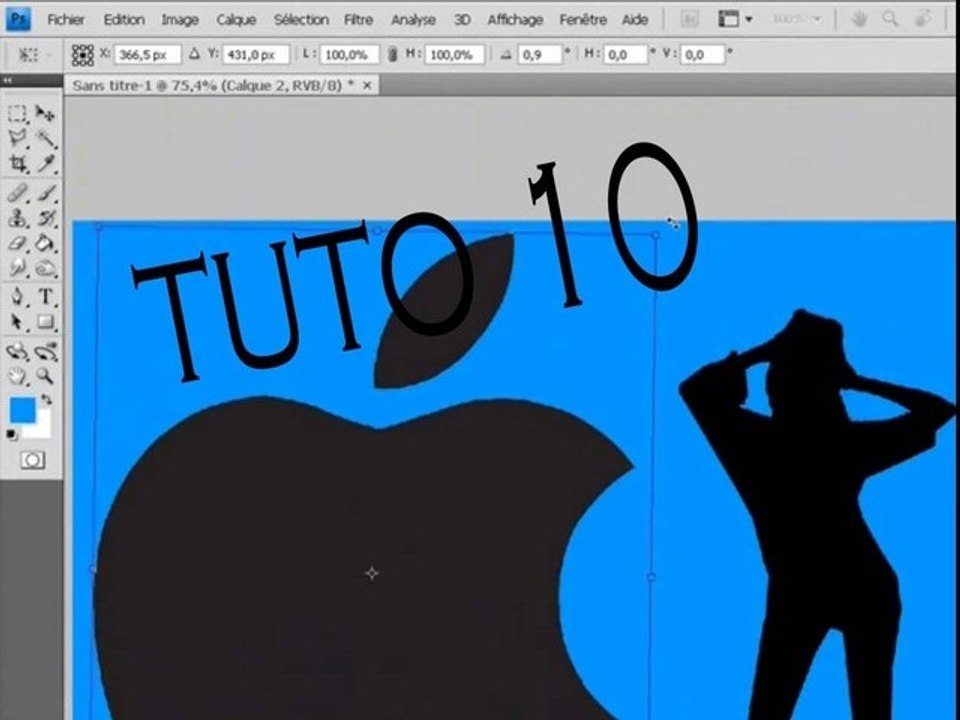Click the Hand icon in application bar
This screenshot has width=960, height=720.
pos(860,20)
